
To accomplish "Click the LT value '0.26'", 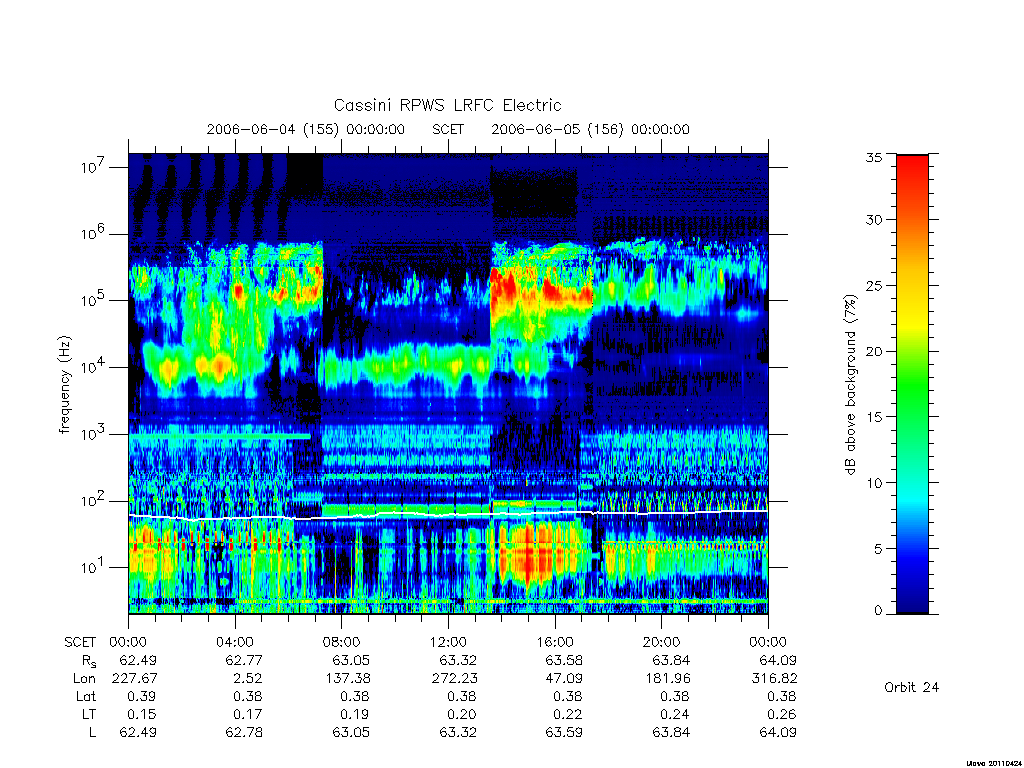I will (782, 714).
